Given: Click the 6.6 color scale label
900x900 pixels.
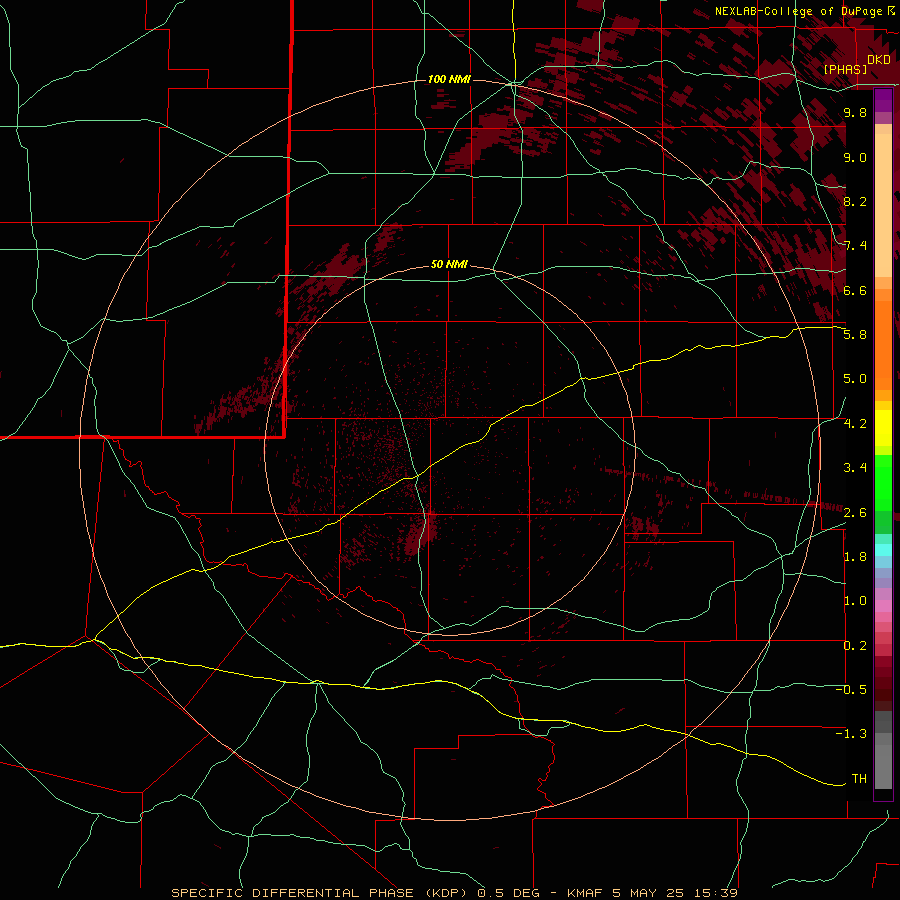Looking at the screenshot, I should [x=855, y=290].
